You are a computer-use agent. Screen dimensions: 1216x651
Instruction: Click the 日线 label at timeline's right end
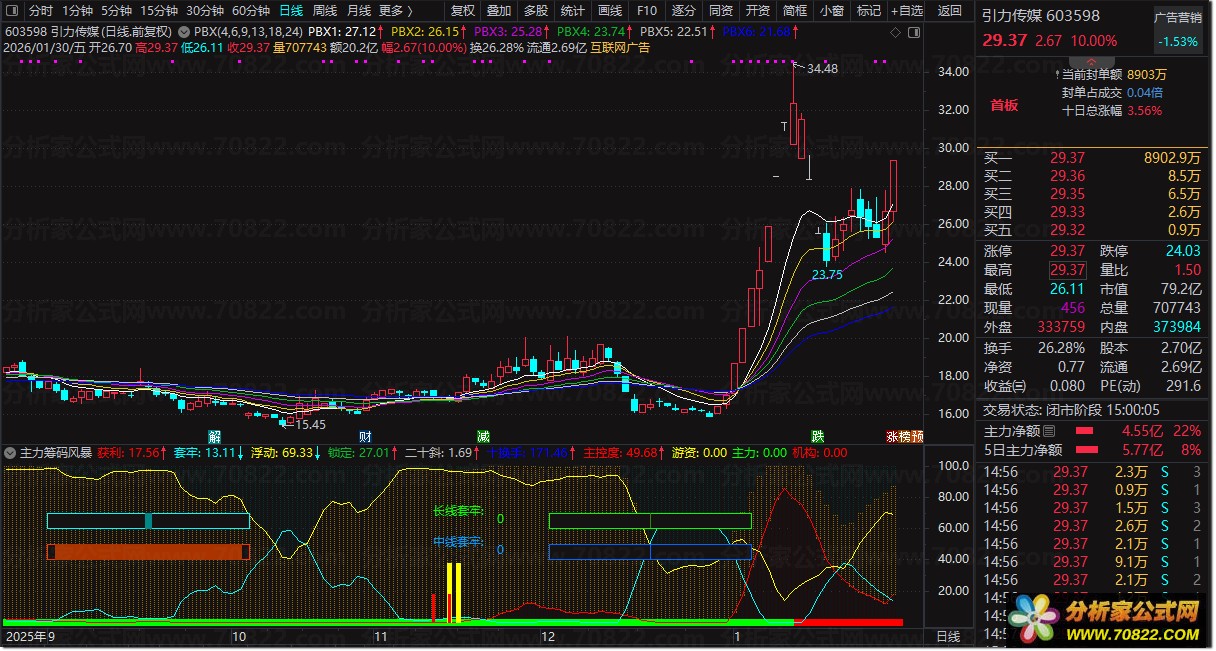(947, 637)
